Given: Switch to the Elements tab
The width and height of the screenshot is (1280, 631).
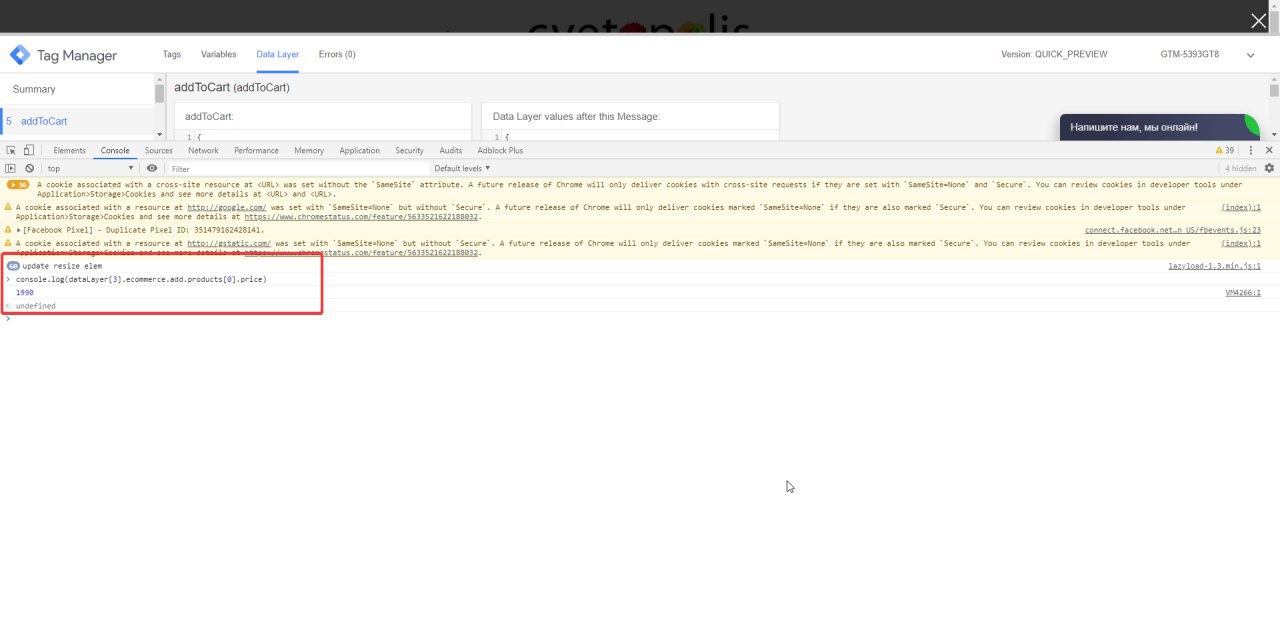Looking at the screenshot, I should [69, 150].
